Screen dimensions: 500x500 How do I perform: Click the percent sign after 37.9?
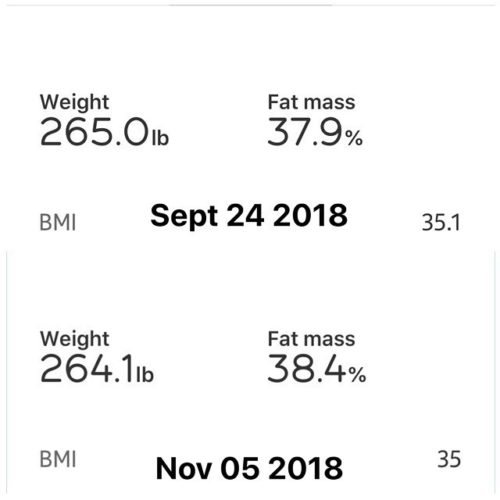point(354,138)
